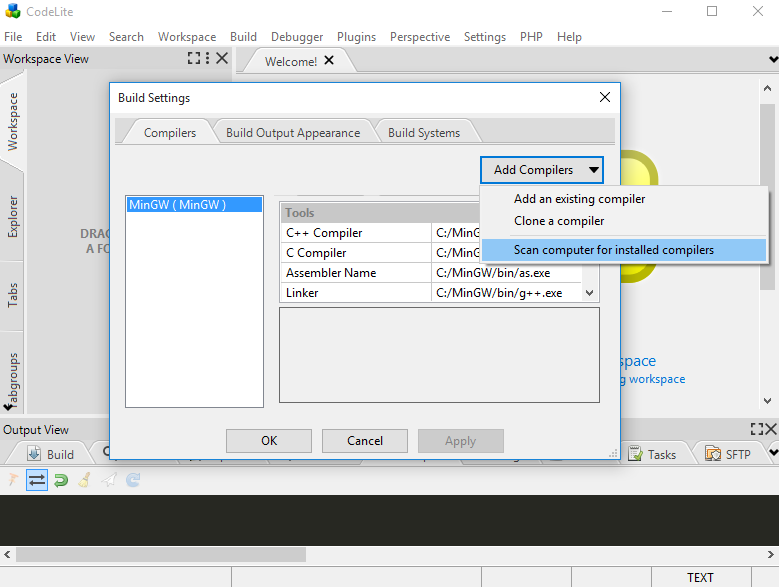Image resolution: width=779 pixels, height=587 pixels.
Task: Switch to Build Output Appearance tab
Action: pyautogui.click(x=293, y=133)
